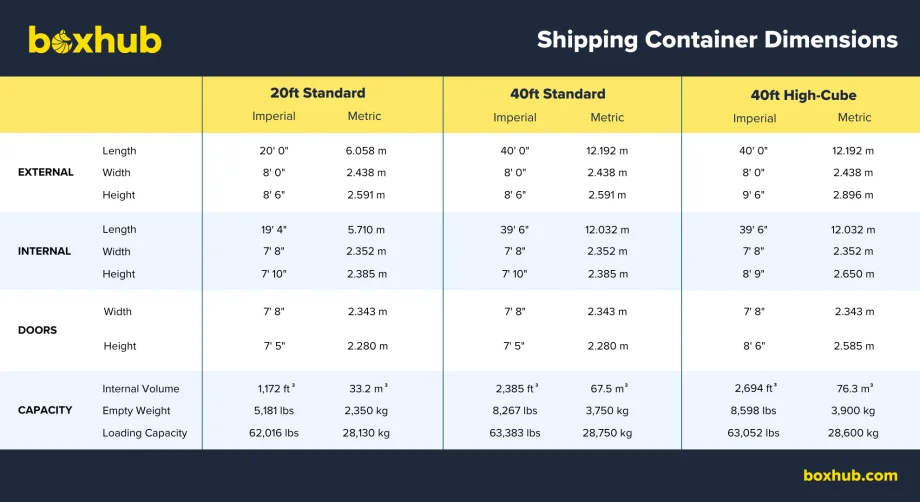Screen dimensions: 920x502
Task: Select the 40ft Standard column header
Action: [557, 94]
